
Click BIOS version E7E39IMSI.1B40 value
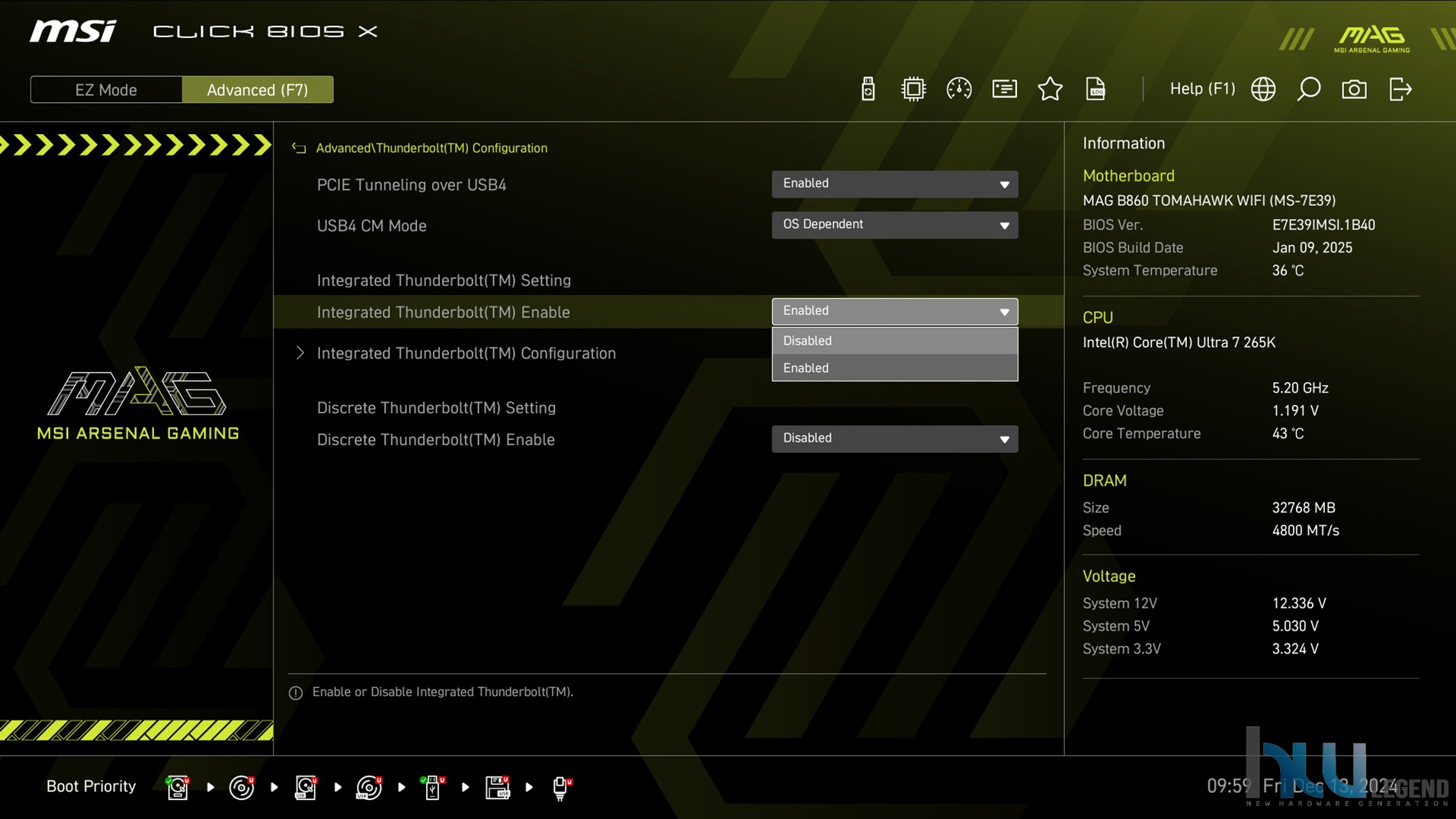point(1323,225)
